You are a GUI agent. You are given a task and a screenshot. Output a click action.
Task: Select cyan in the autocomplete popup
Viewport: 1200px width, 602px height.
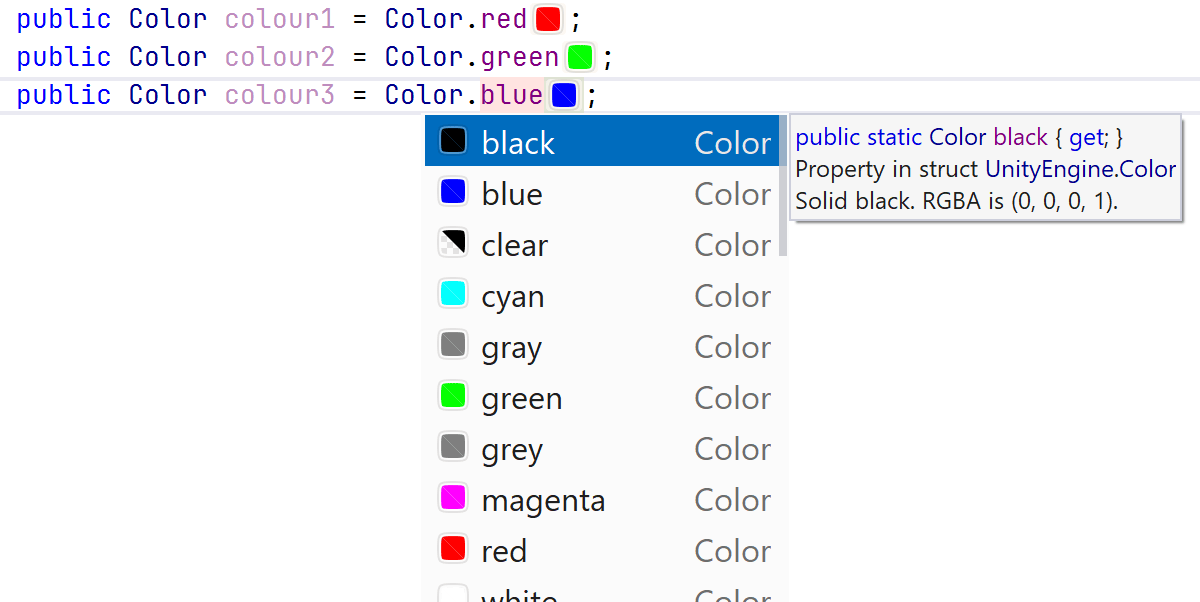pyautogui.click(x=513, y=296)
